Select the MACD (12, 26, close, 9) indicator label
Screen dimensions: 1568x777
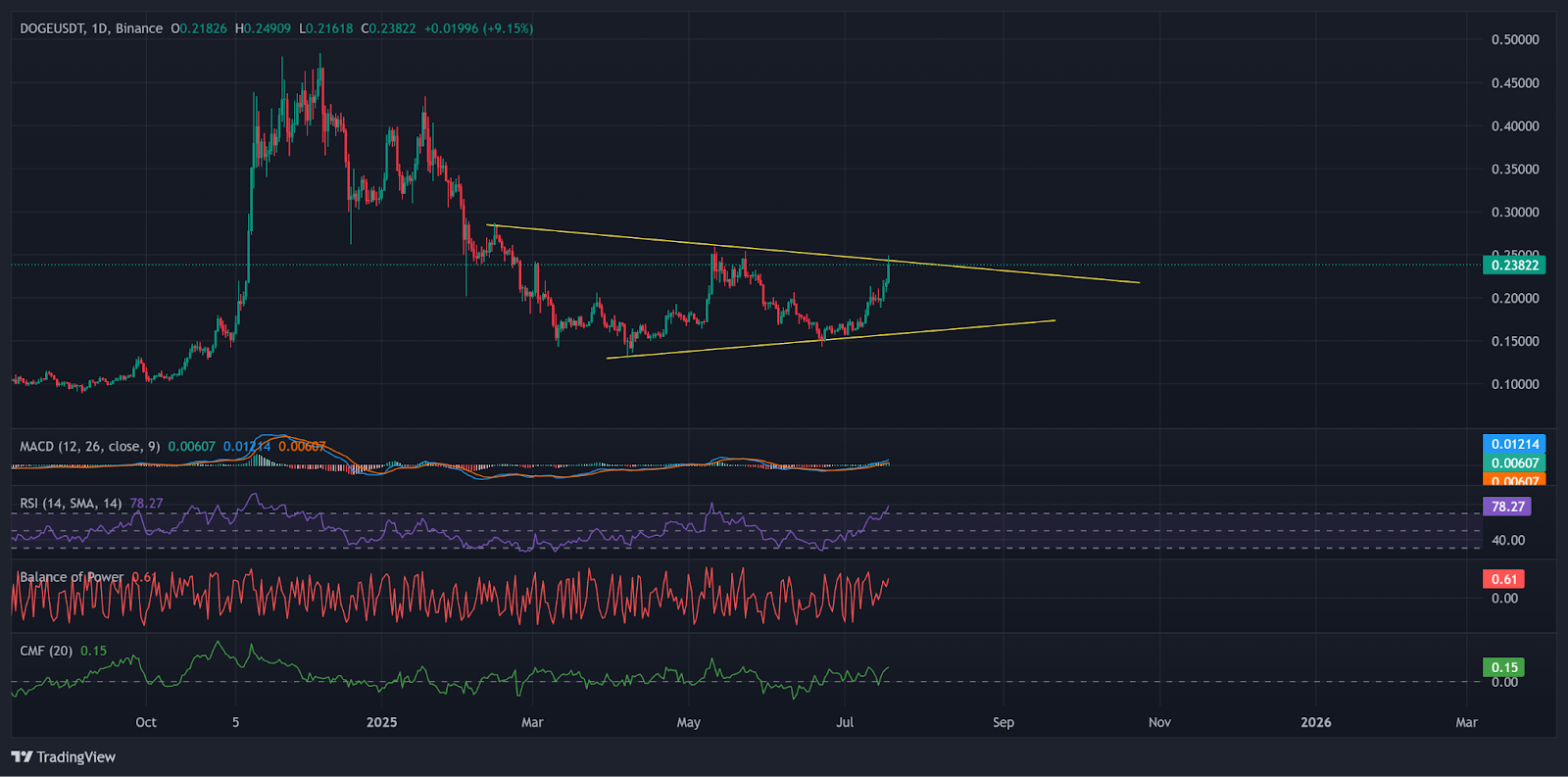pyautogui.click(x=90, y=446)
